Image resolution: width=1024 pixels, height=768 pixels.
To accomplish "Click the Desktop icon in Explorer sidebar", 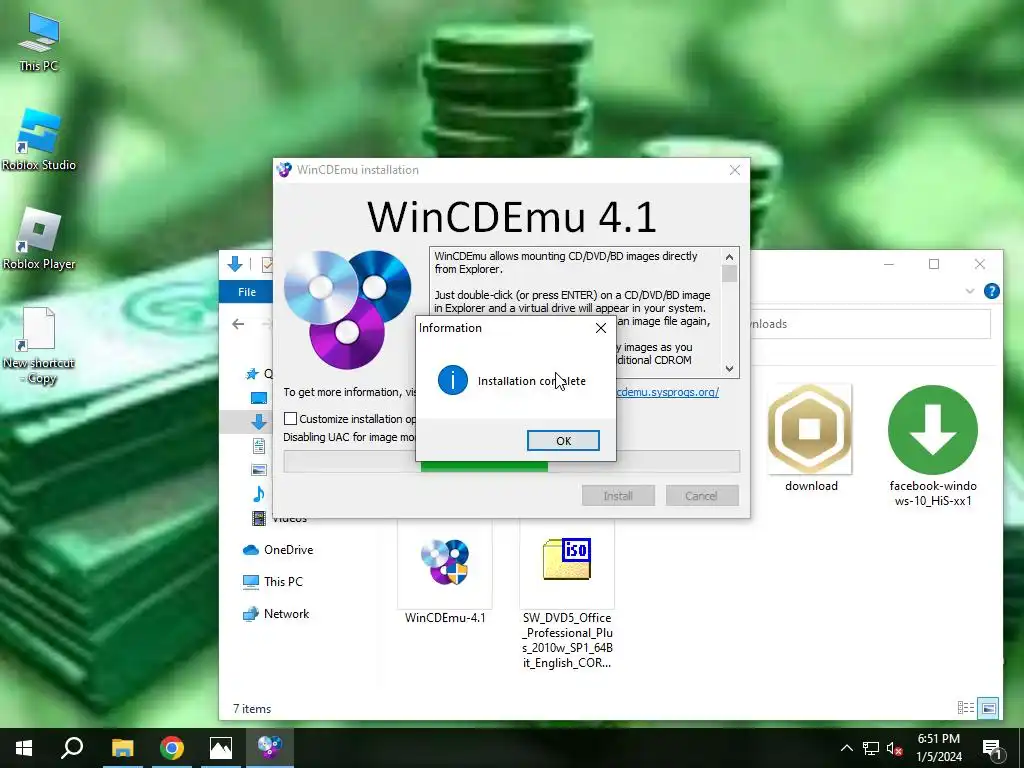I will pyautogui.click(x=259, y=398).
